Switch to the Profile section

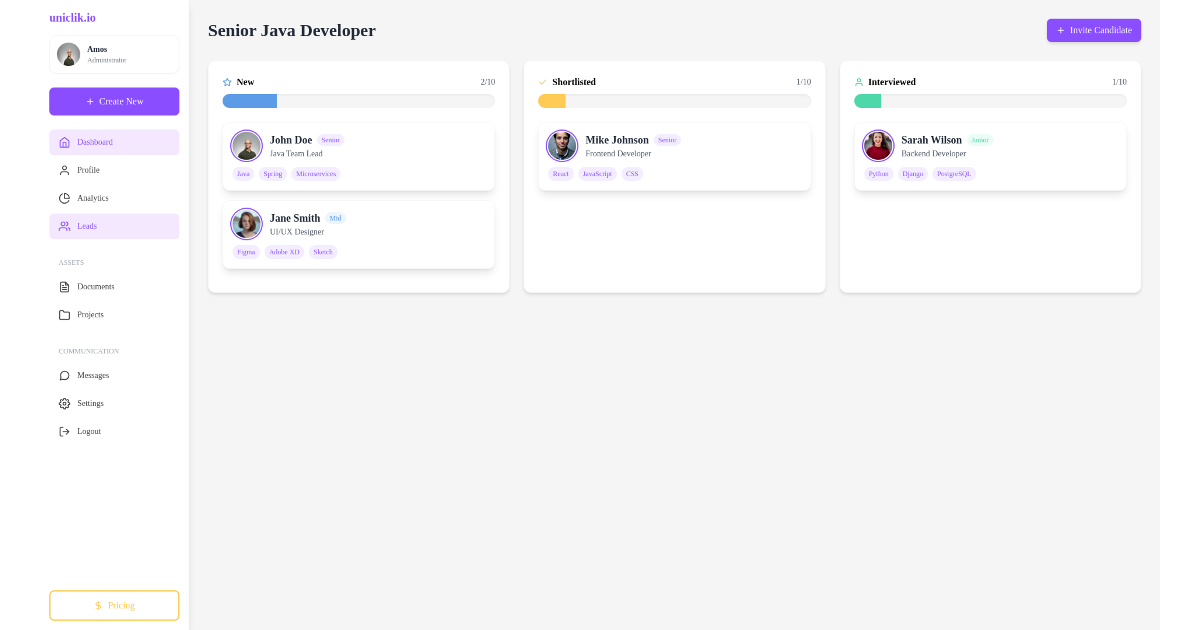coord(90,170)
